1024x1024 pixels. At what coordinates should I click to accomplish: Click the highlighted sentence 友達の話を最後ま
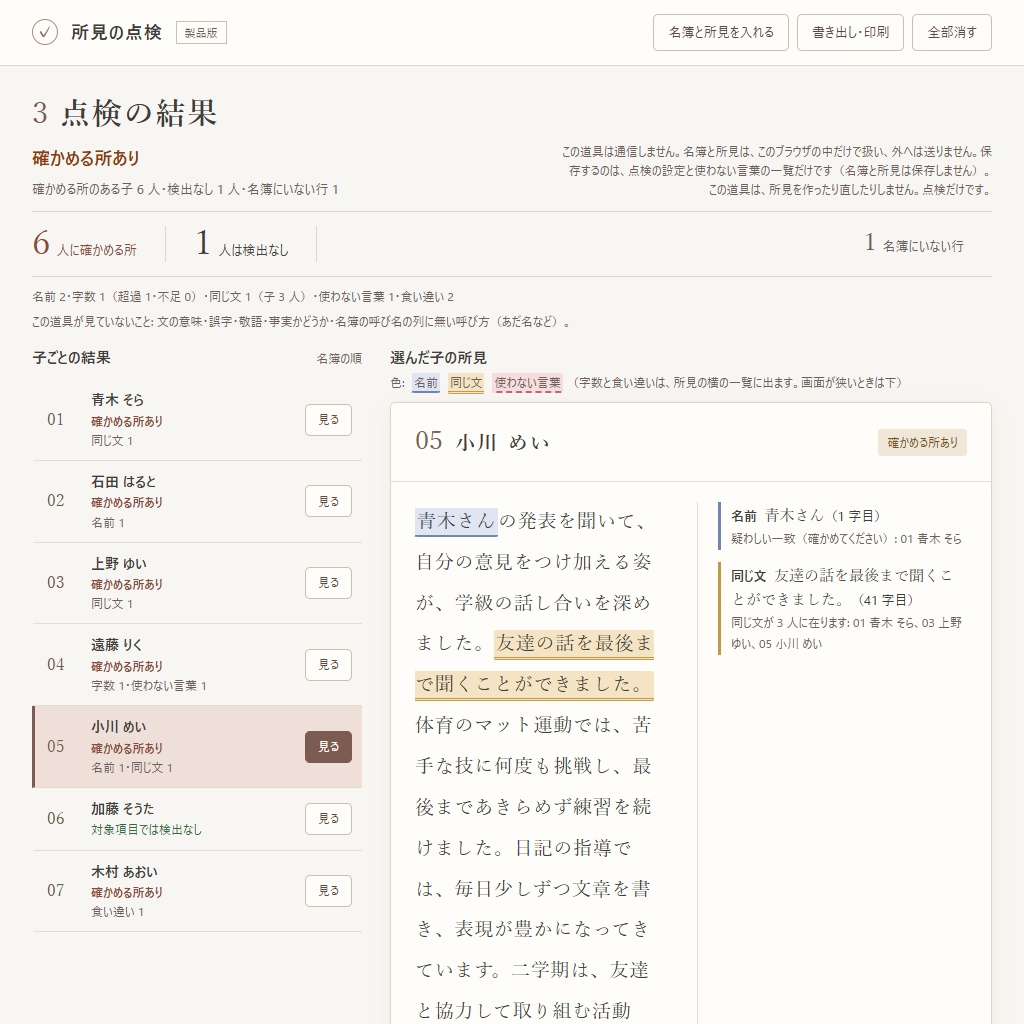pos(574,643)
